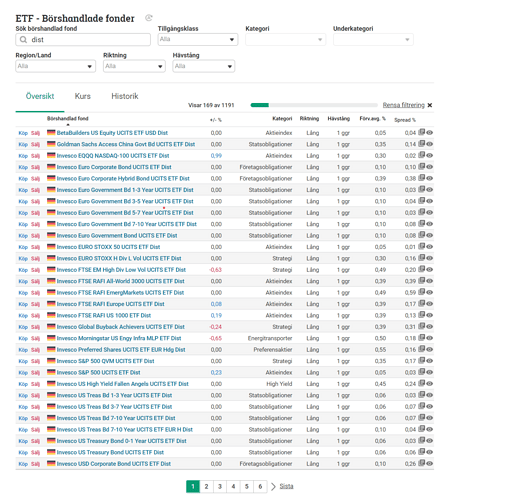This screenshot has width=505, height=500.
Task: Click the document icon on Invesco EQQQ NASDAQ-100 row
Action: 421,155
